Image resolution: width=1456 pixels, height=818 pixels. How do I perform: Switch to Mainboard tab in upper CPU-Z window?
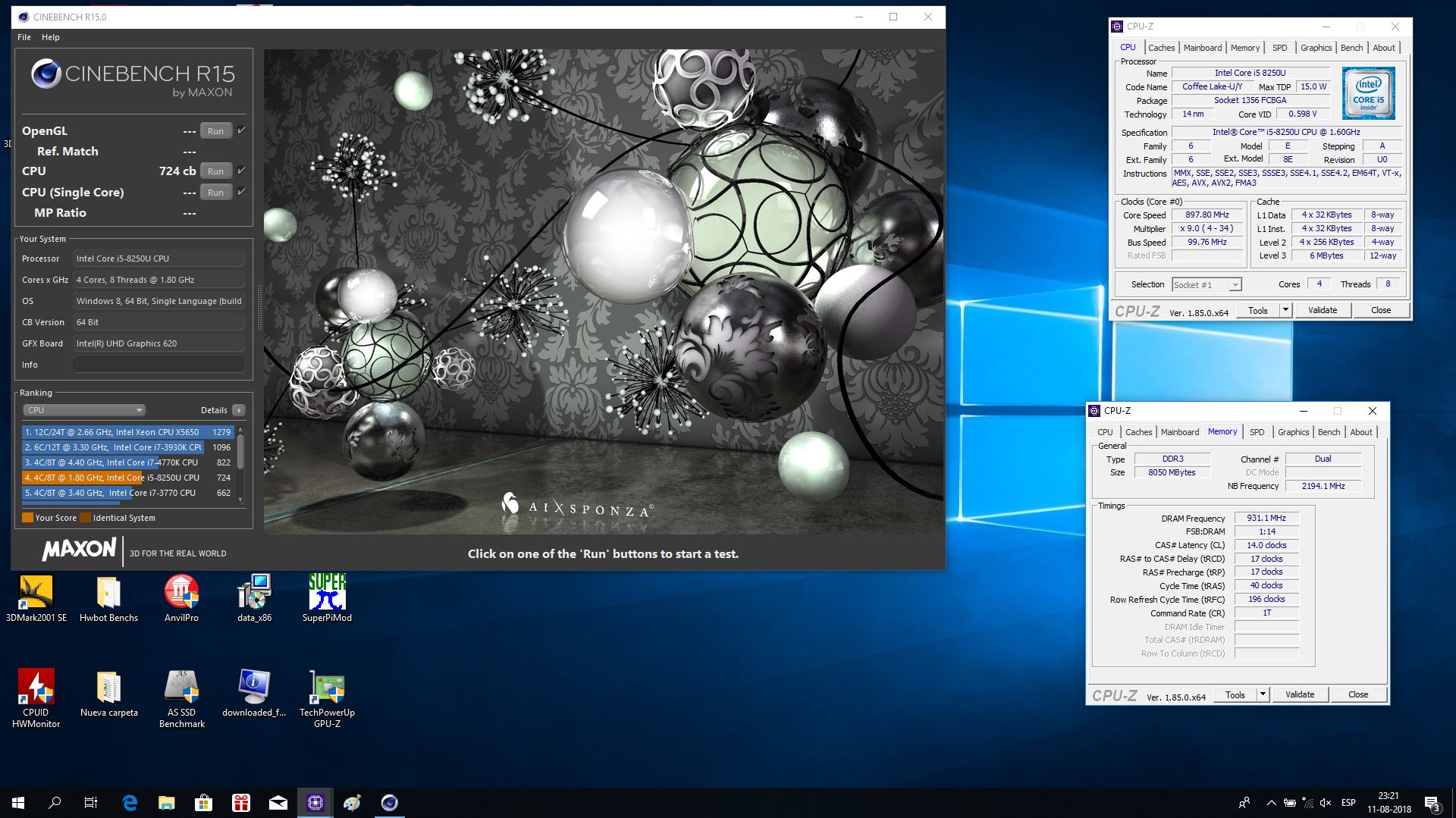coord(1203,48)
